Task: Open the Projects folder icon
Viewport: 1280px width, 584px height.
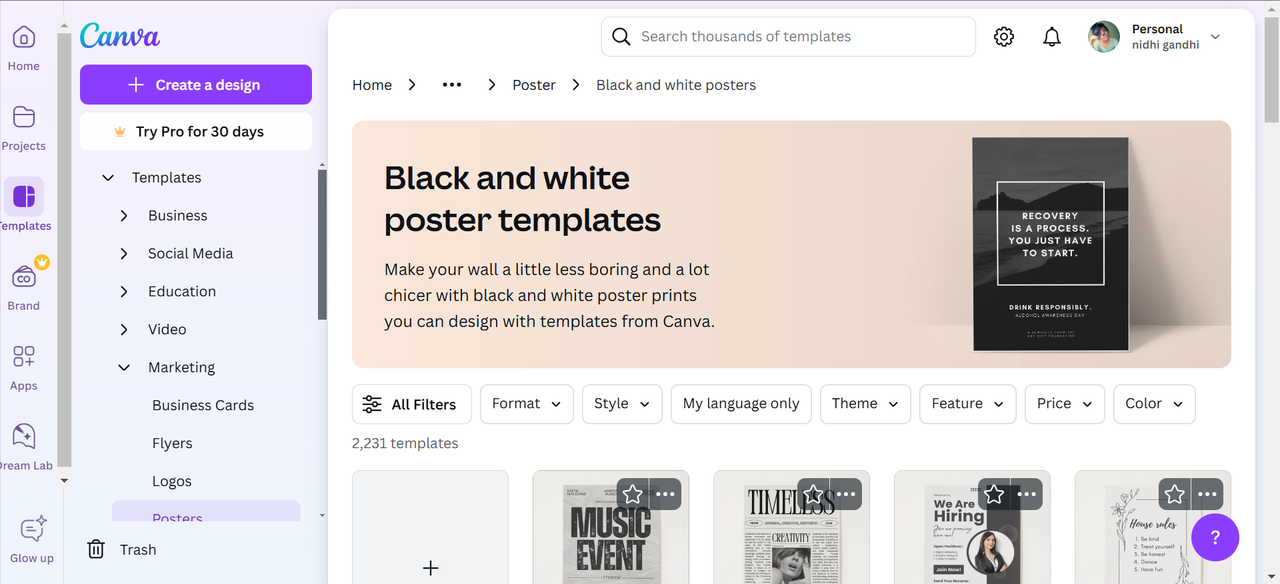Action: [x=23, y=118]
